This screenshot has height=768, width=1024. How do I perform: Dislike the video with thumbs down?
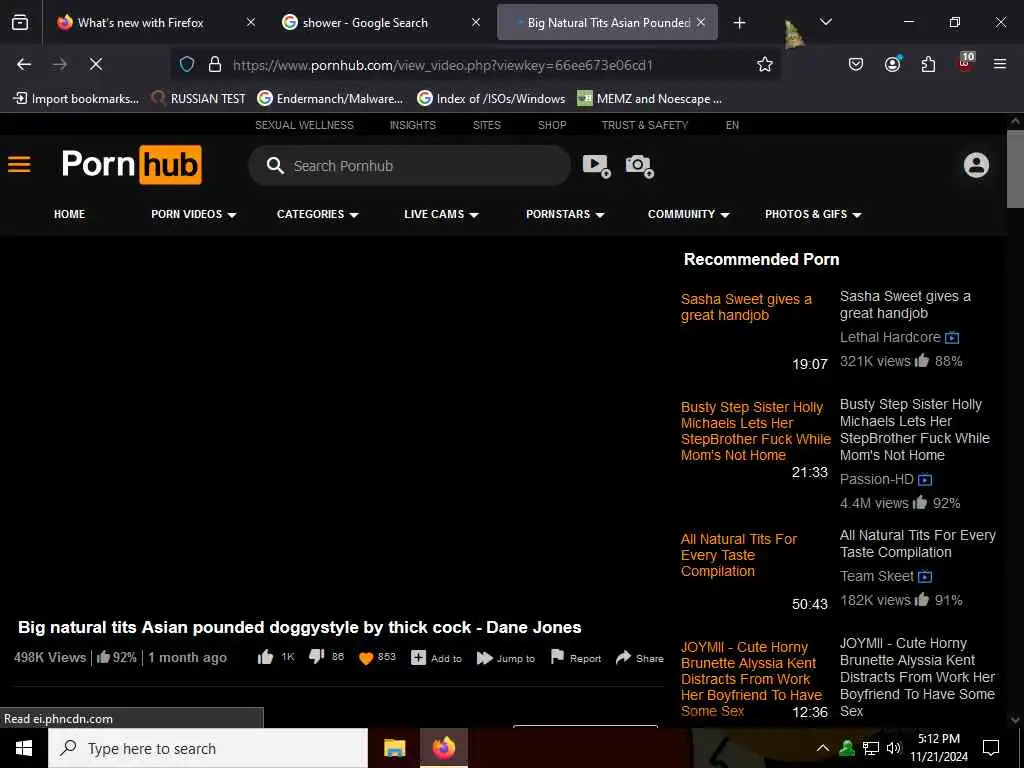[x=317, y=657]
